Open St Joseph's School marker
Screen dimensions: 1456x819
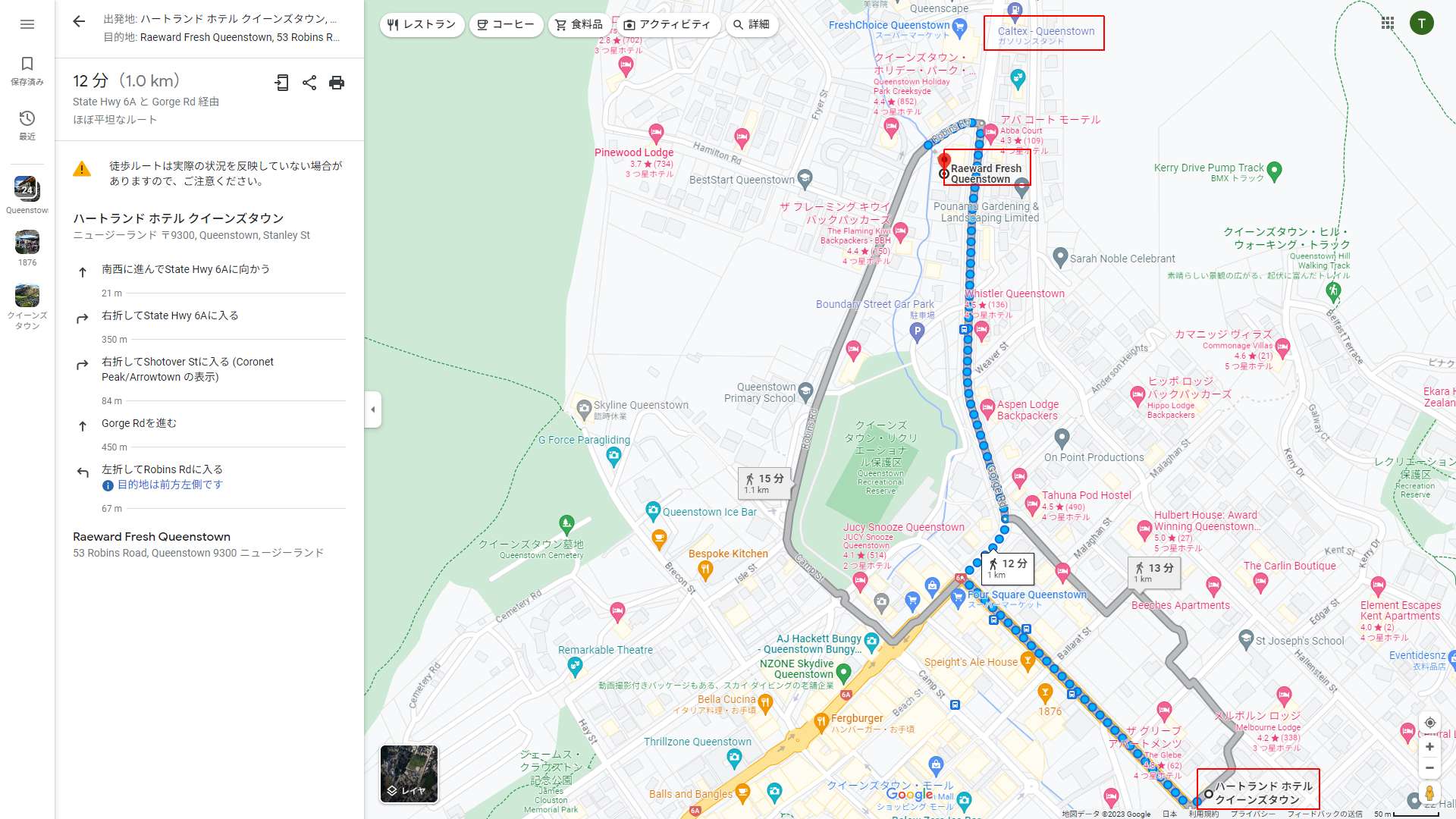pos(1246,639)
